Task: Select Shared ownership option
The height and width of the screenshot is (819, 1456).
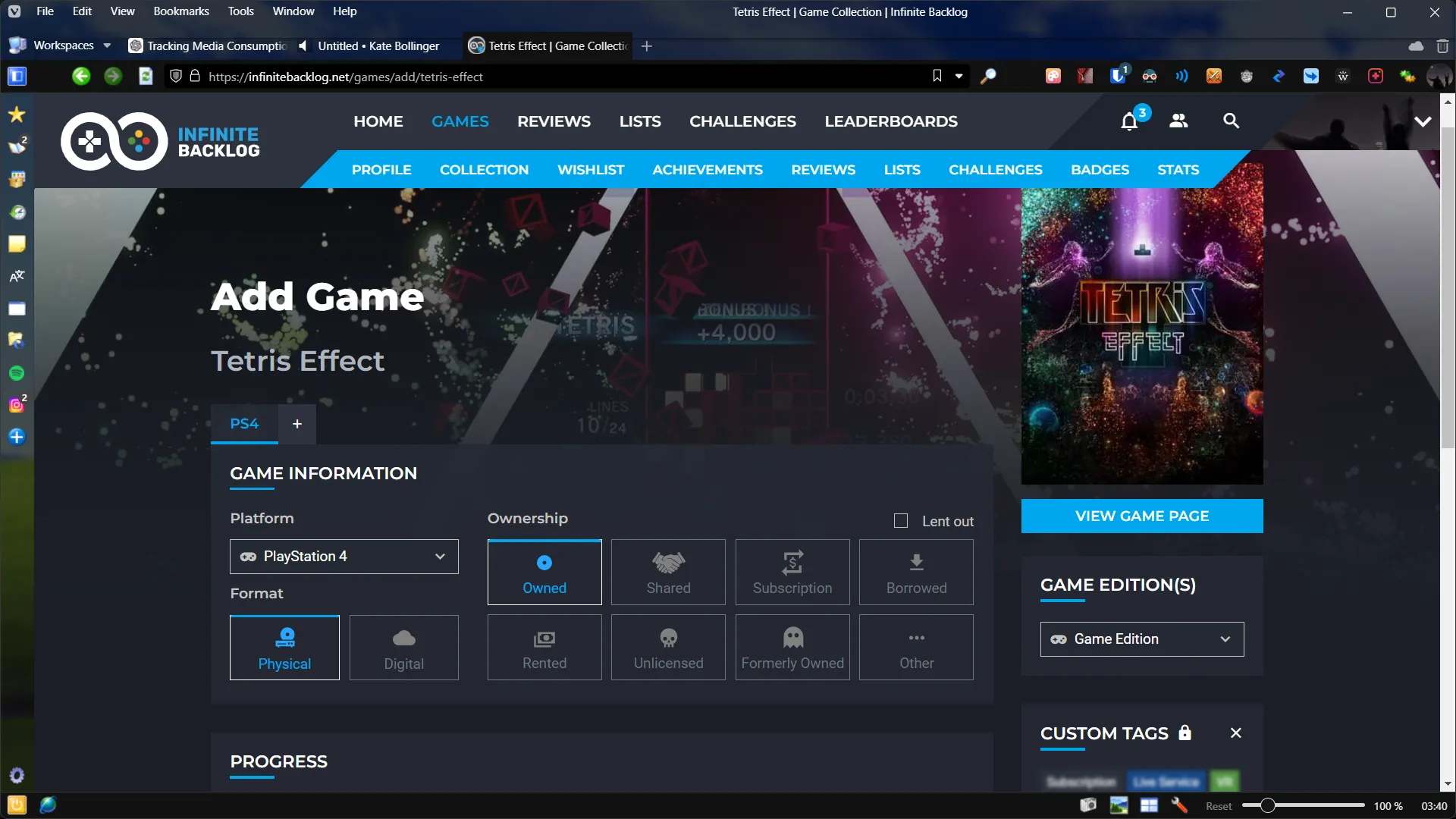Action: coord(668,573)
